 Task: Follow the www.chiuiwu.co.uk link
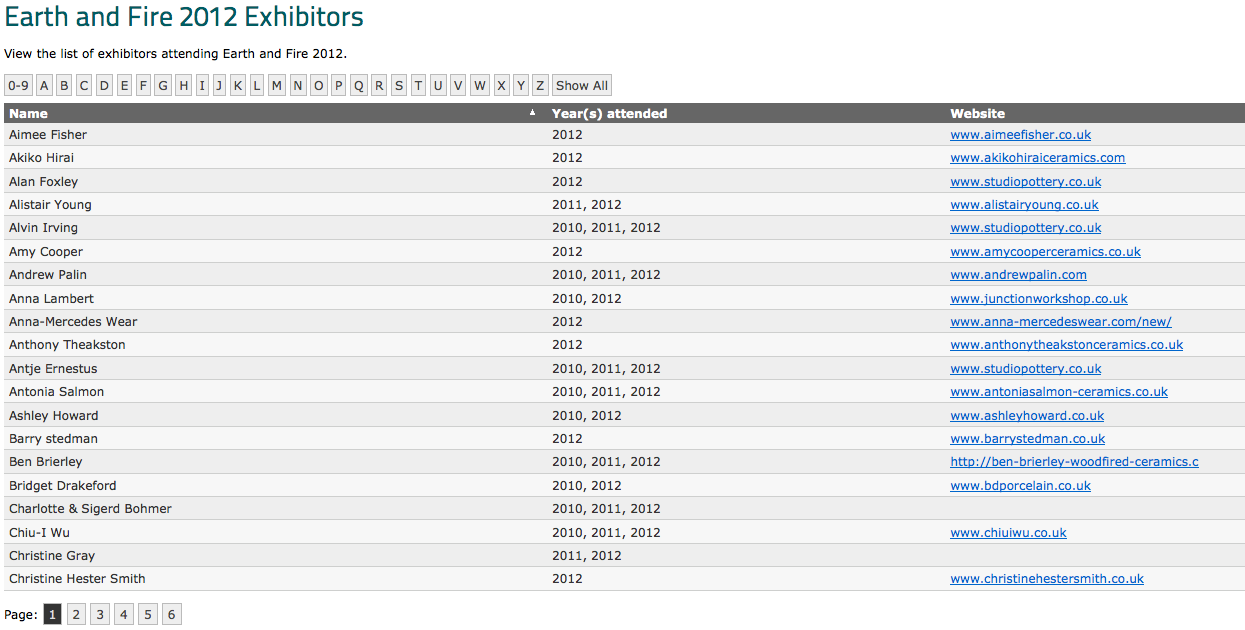(1008, 533)
